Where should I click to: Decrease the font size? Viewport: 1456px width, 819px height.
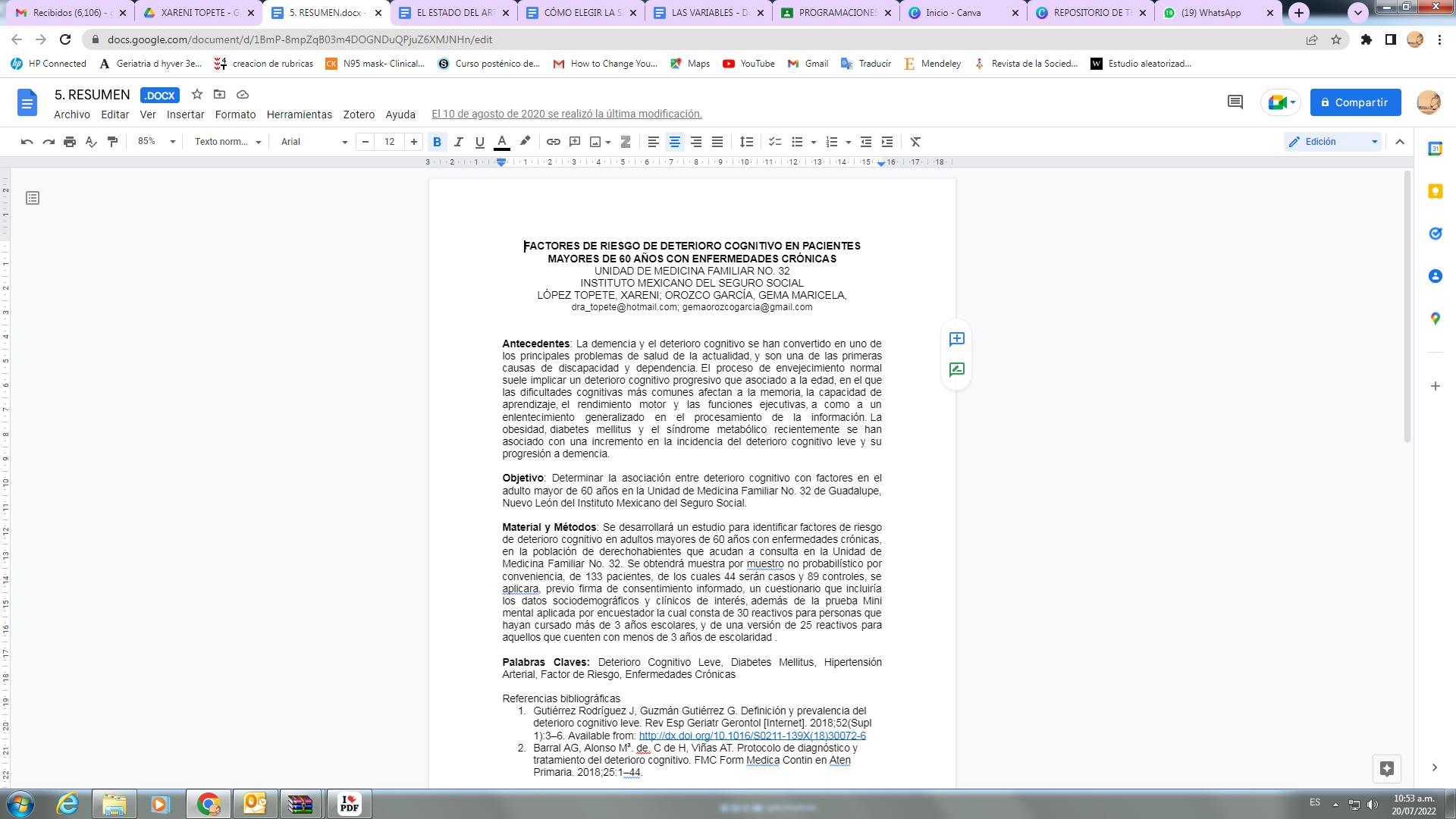(x=366, y=142)
